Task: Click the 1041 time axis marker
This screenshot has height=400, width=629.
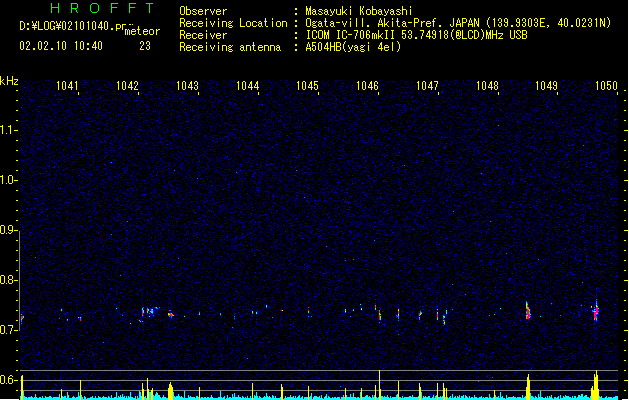Action: (67, 86)
